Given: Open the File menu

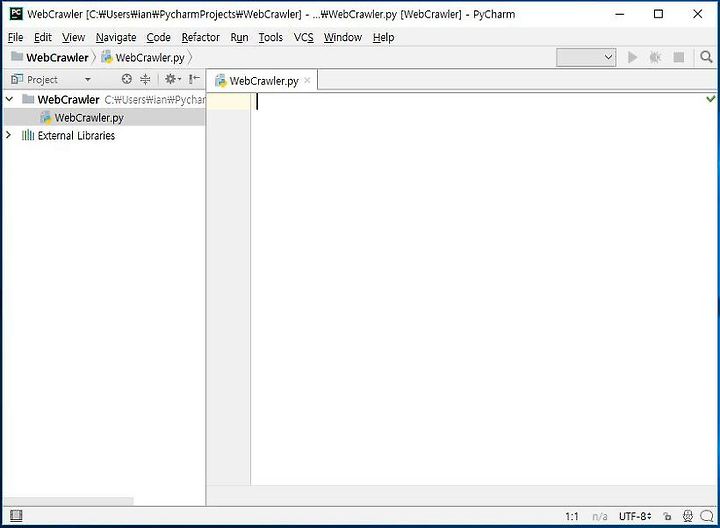Looking at the screenshot, I should (16, 37).
